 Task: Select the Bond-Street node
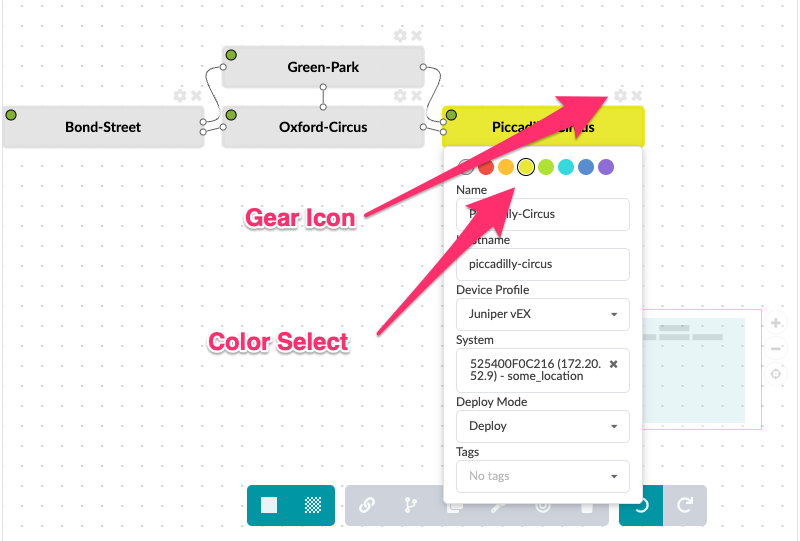103,127
